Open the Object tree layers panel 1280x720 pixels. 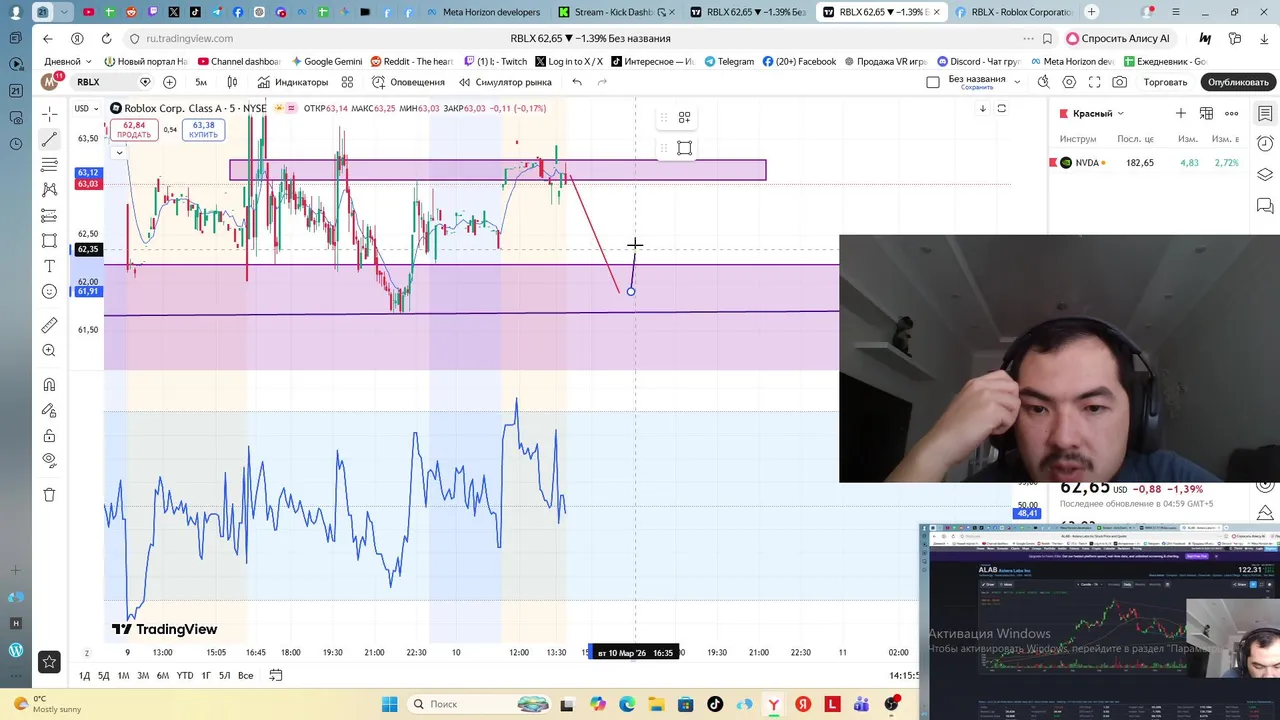(x=1265, y=174)
